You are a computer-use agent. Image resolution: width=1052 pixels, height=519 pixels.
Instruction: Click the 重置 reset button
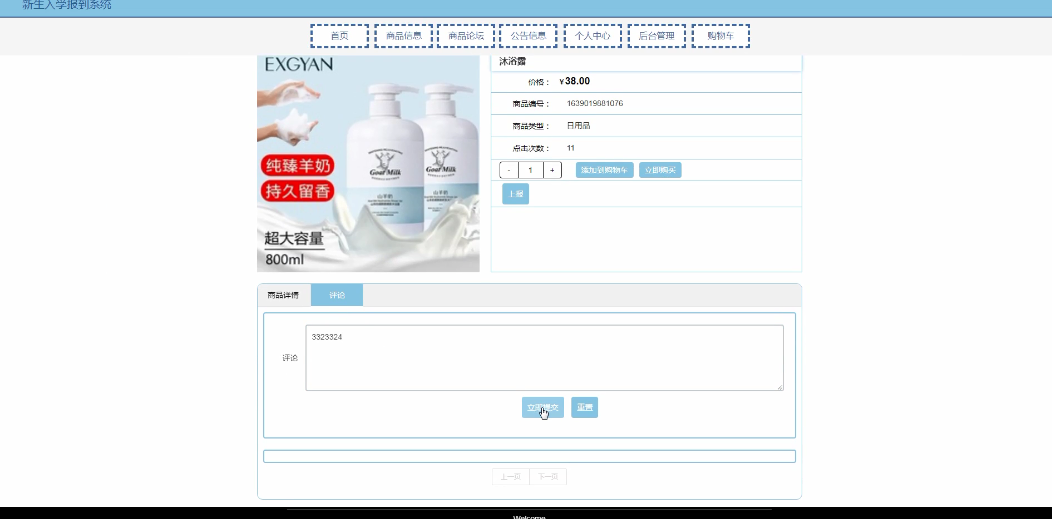pos(584,408)
